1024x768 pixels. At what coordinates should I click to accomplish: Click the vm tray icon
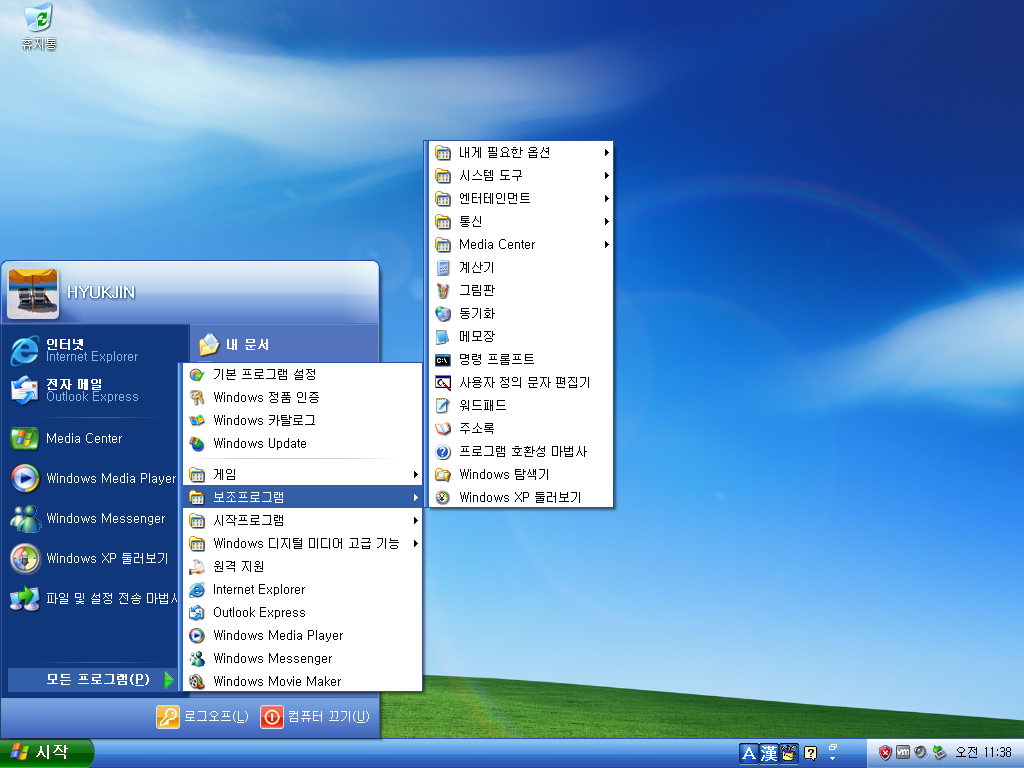pyautogui.click(x=903, y=752)
